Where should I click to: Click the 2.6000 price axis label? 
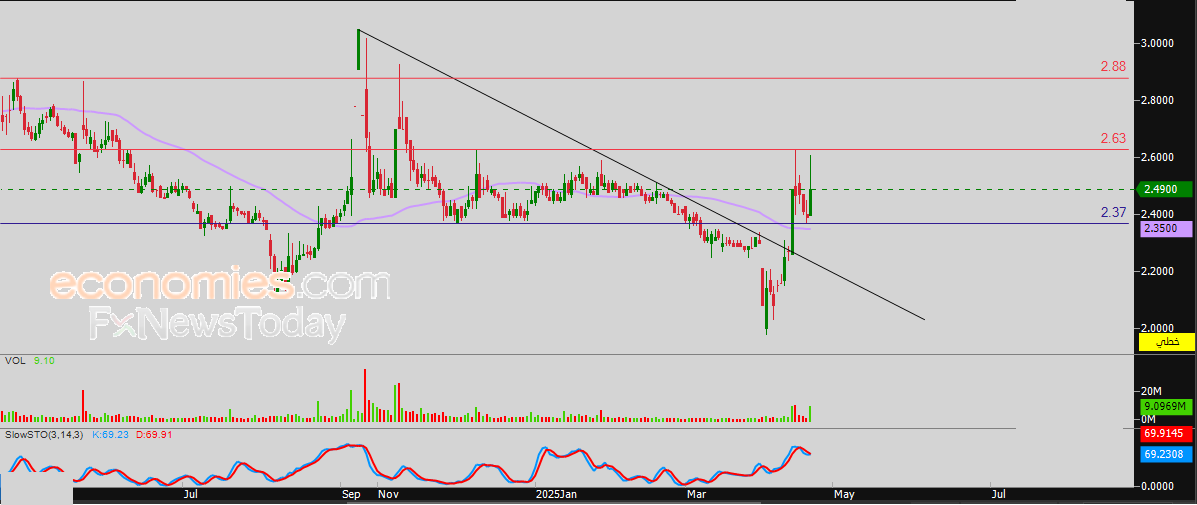pyautogui.click(x=1159, y=157)
